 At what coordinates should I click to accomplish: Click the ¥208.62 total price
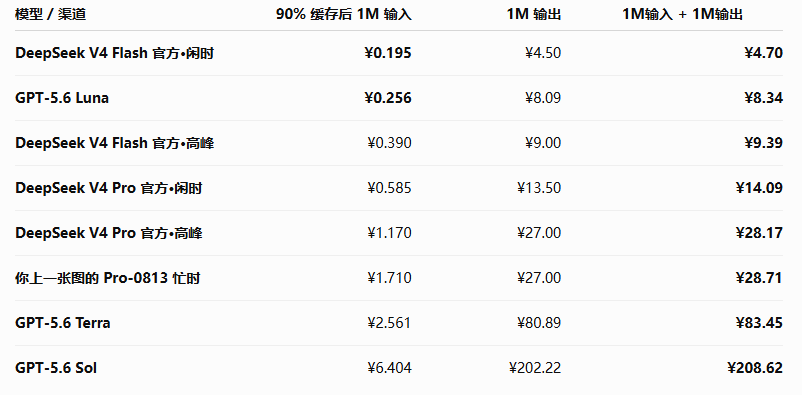click(x=755, y=368)
